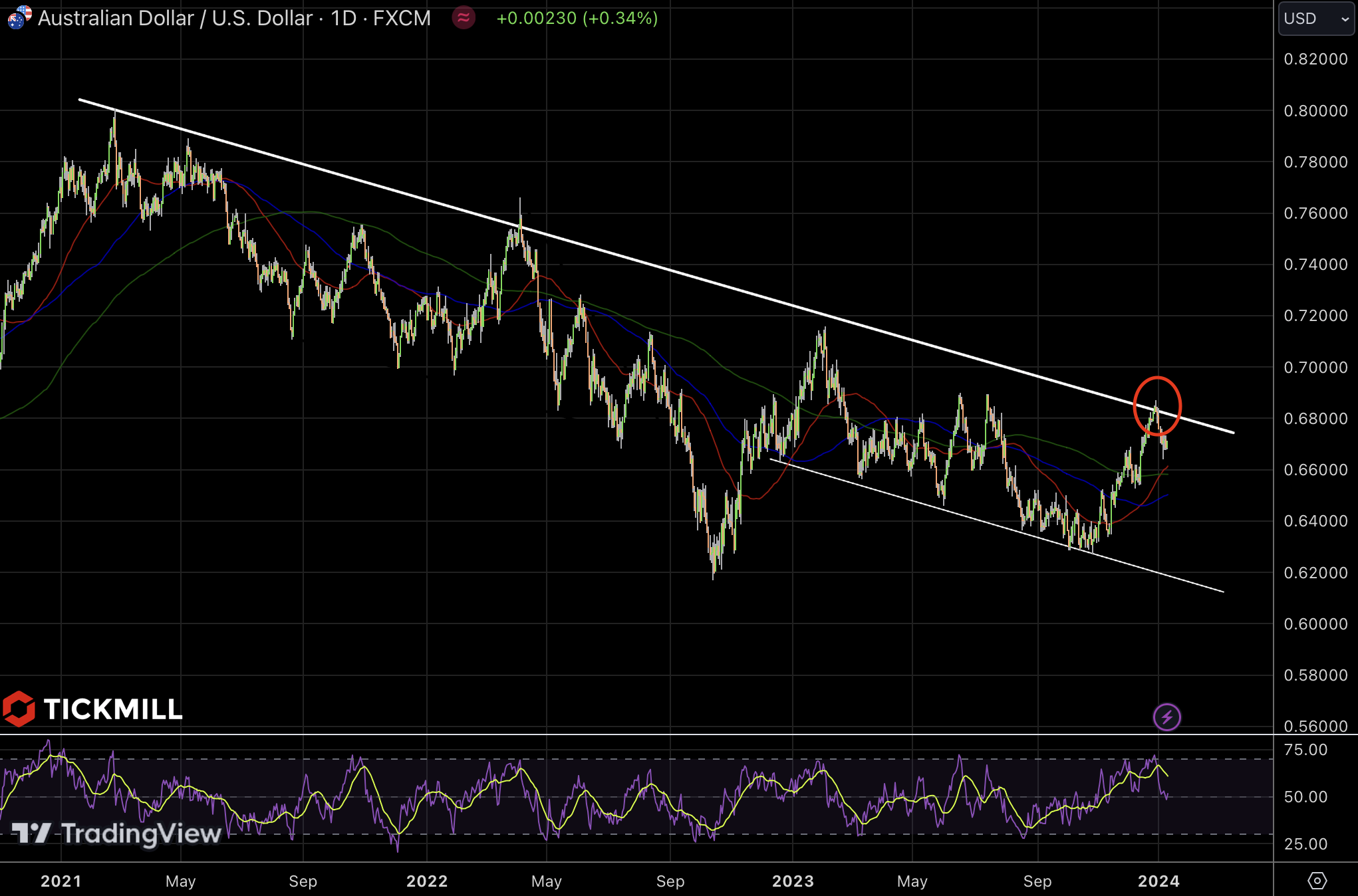Click the TradingView logo mark
Viewport: 1358px width, 896px height.
[x=31, y=833]
